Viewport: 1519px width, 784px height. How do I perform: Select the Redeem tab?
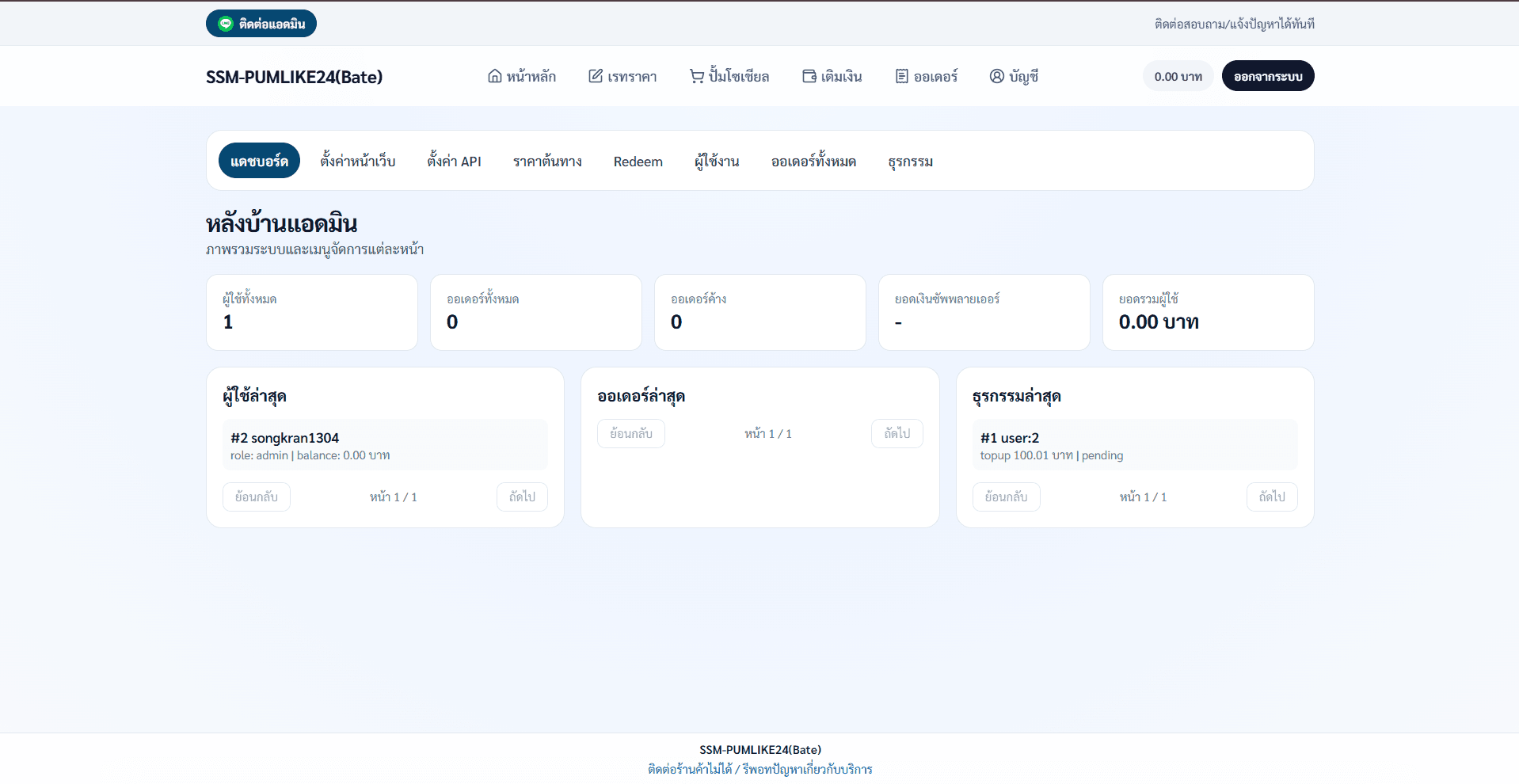pyautogui.click(x=638, y=161)
